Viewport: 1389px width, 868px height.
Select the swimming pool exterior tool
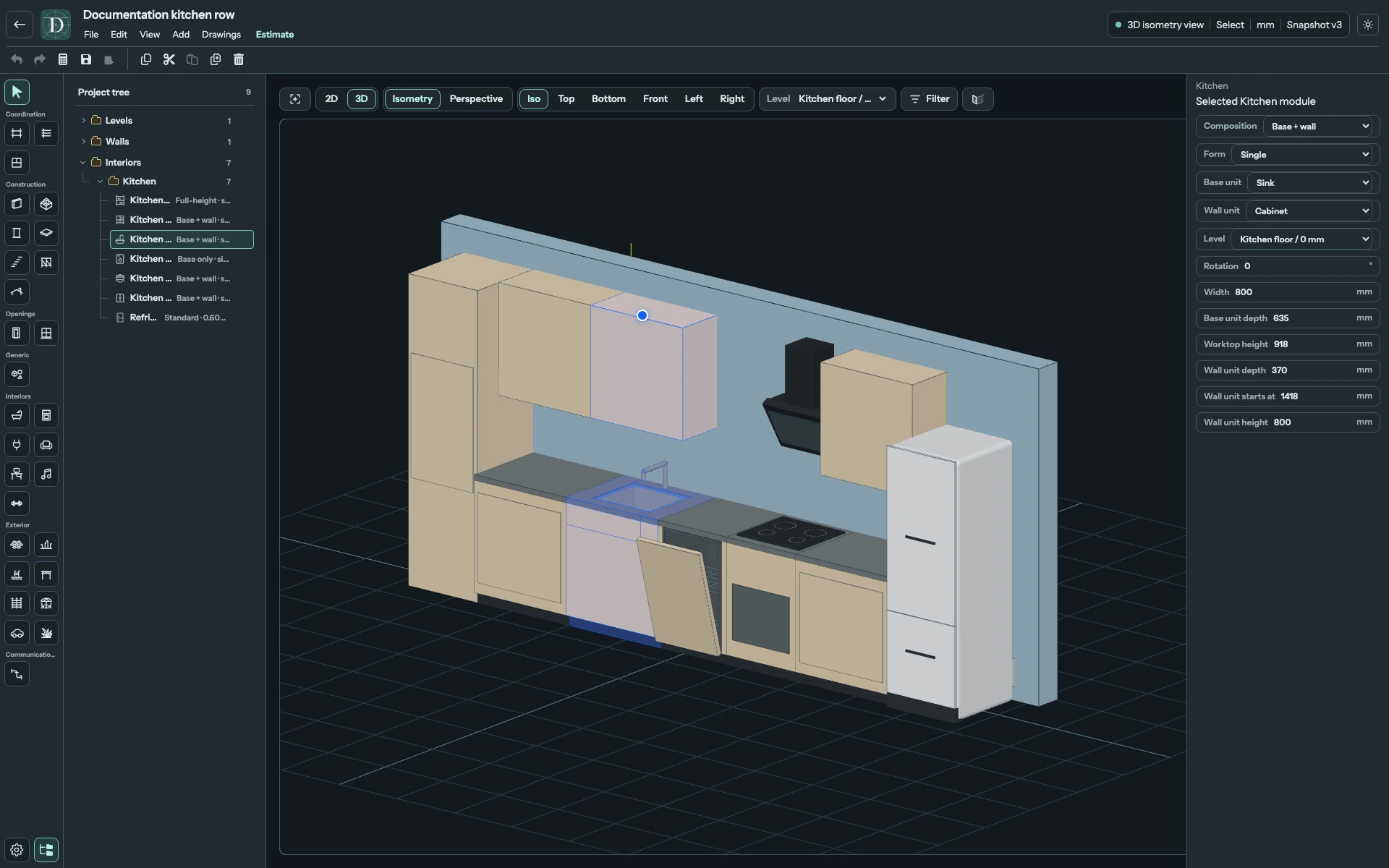[17, 574]
